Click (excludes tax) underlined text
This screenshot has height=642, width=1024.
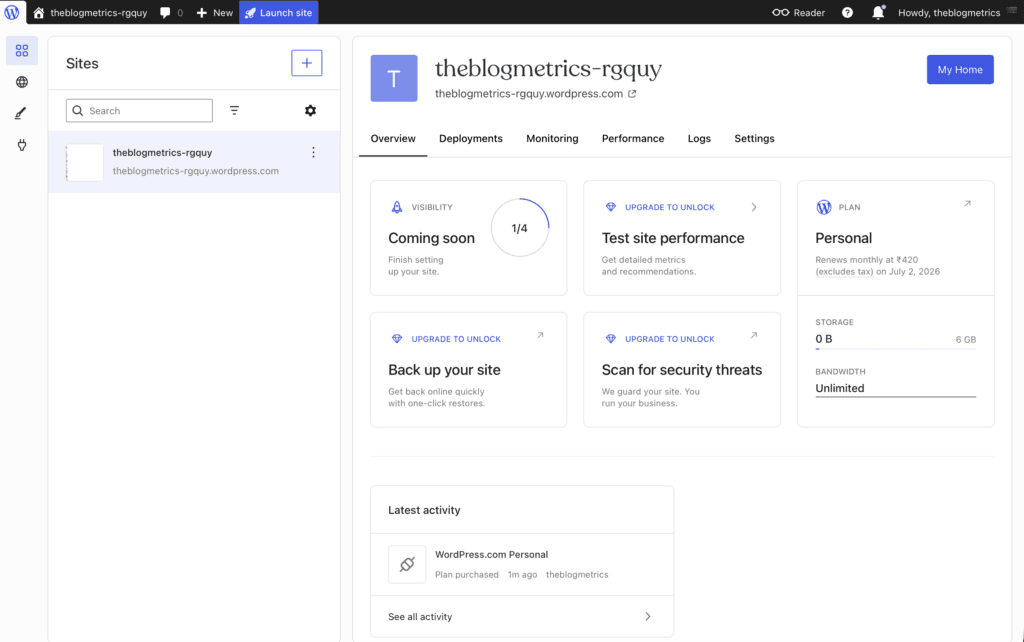pyautogui.click(x=844, y=272)
